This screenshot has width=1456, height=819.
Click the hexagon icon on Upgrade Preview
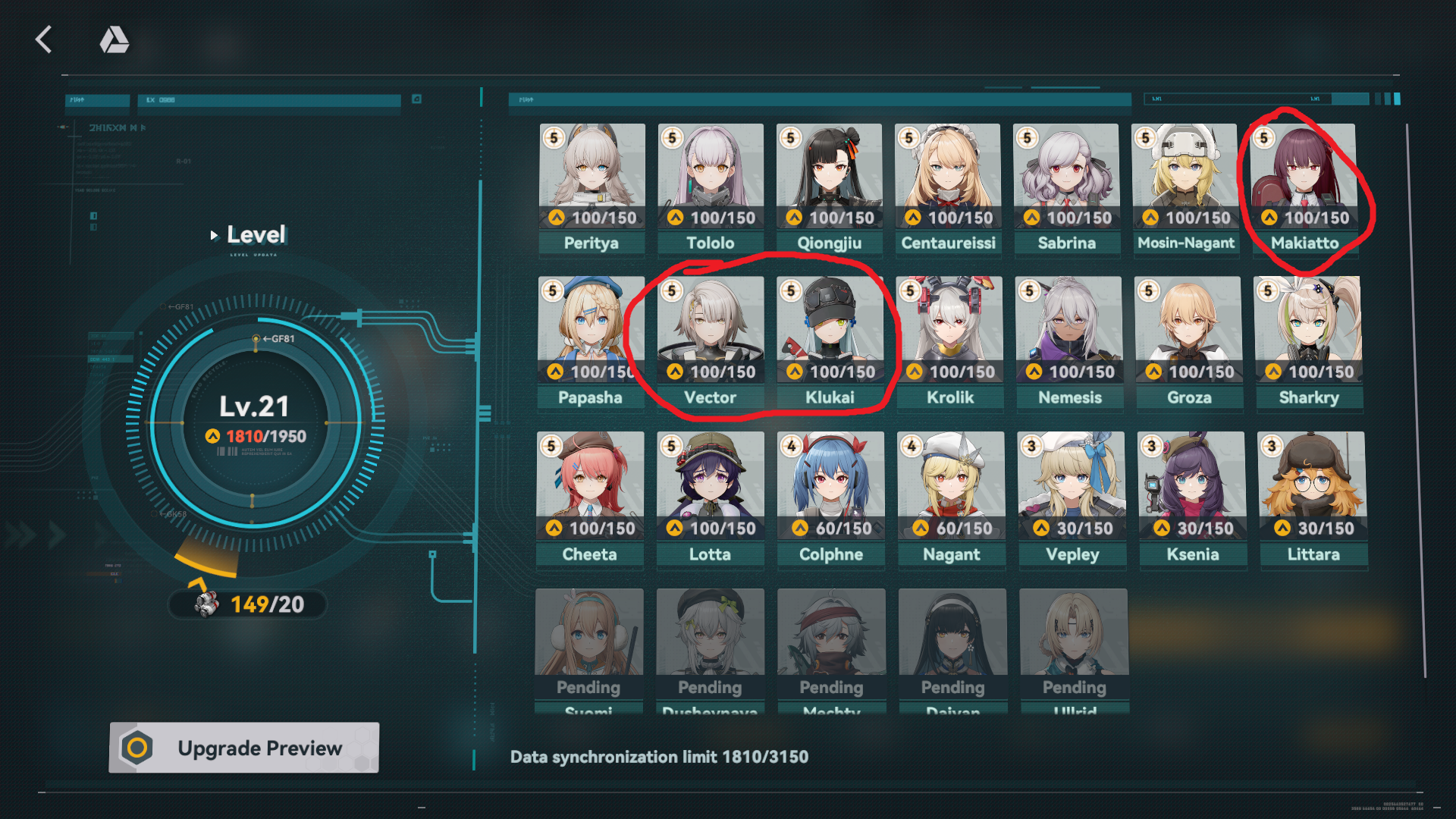[137, 748]
